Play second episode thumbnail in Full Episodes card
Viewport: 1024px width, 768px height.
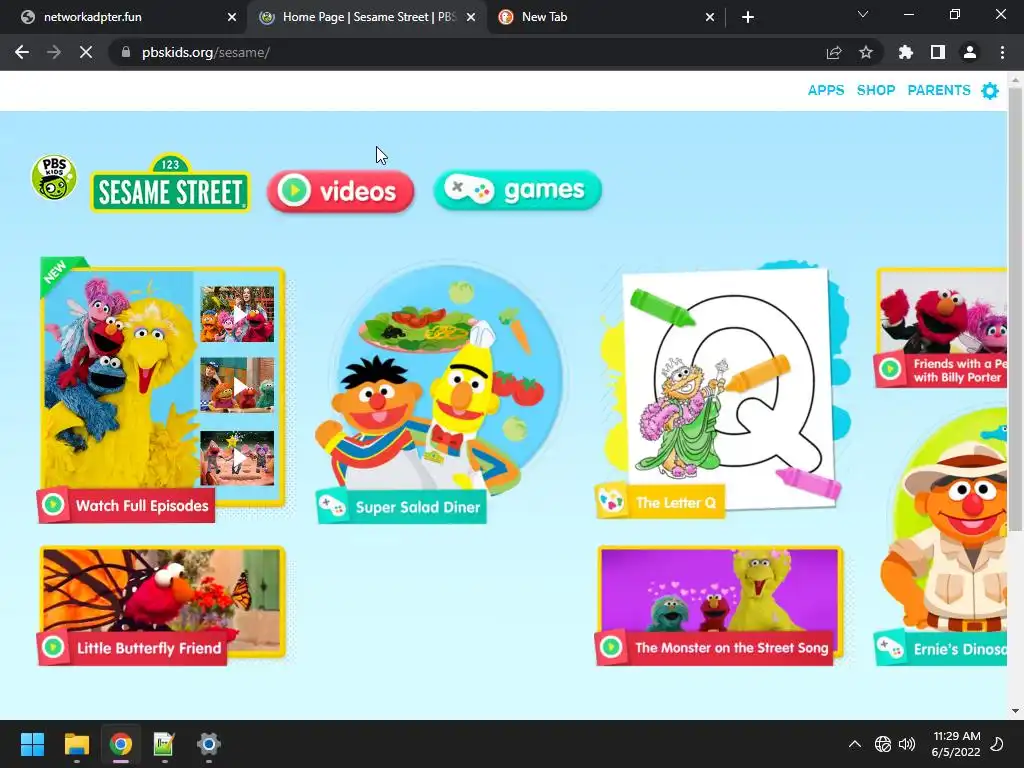[x=237, y=385]
